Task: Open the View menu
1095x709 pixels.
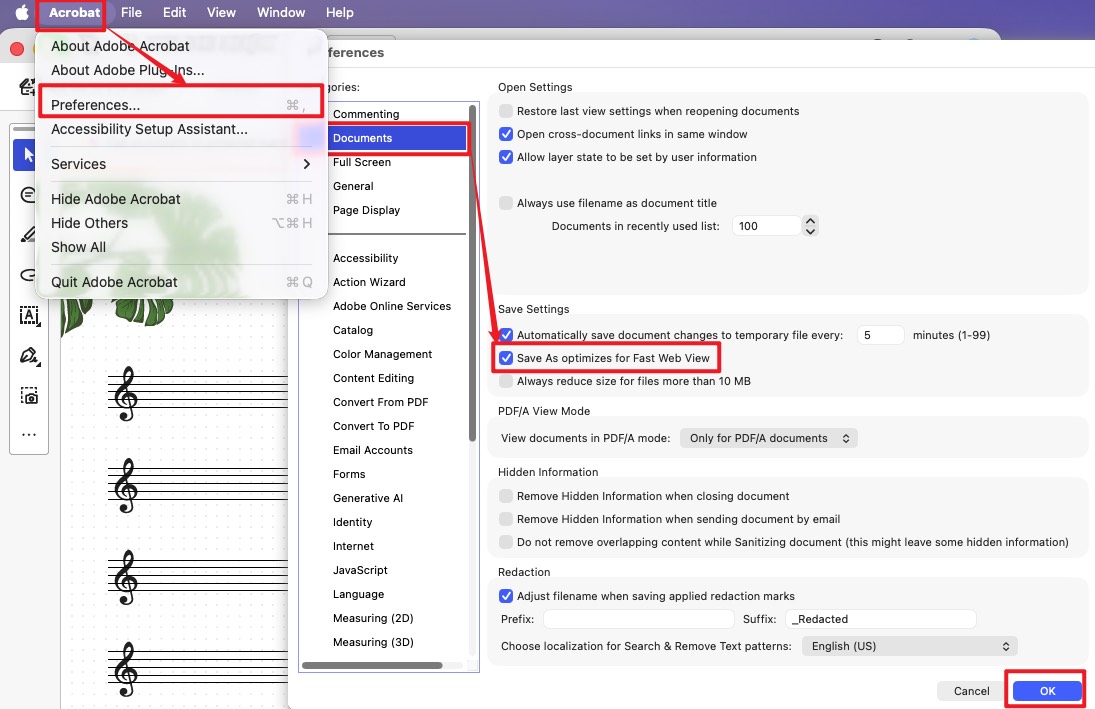Action: pos(221,13)
